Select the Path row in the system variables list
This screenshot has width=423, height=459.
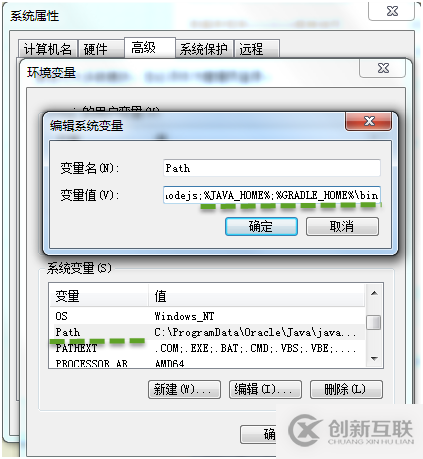(207, 332)
